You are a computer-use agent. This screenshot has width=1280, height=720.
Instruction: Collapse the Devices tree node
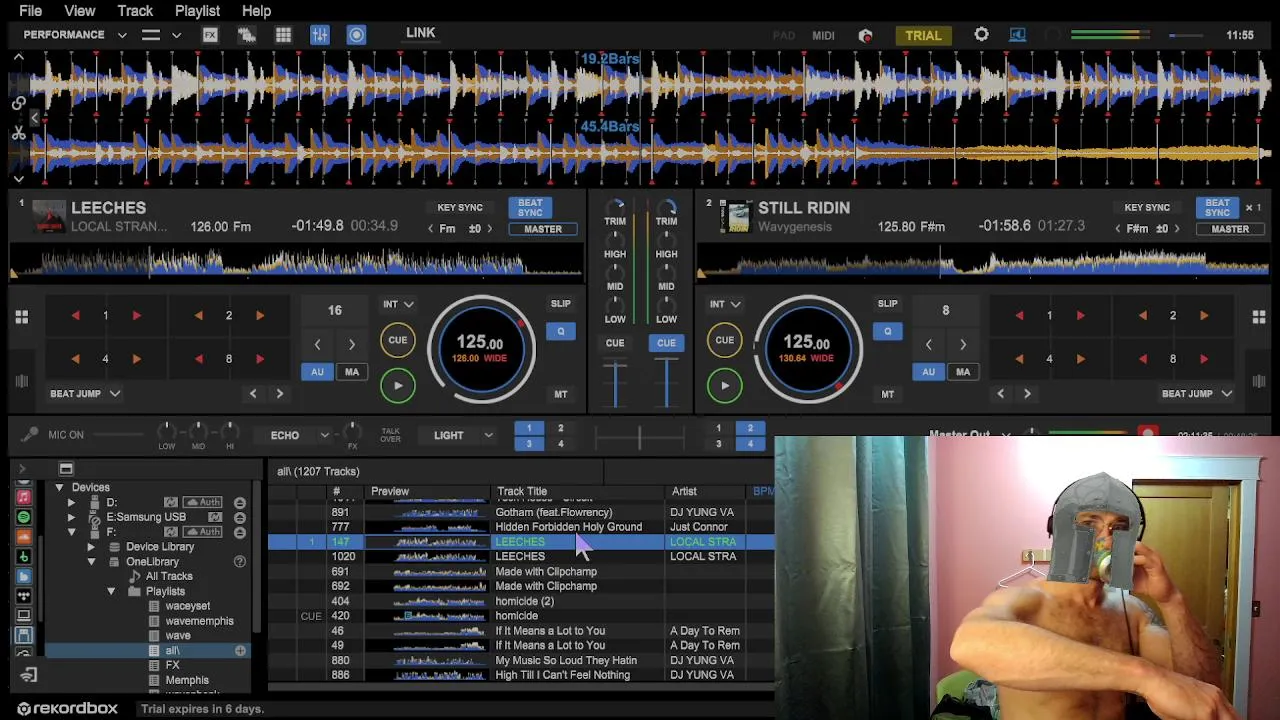(59, 488)
